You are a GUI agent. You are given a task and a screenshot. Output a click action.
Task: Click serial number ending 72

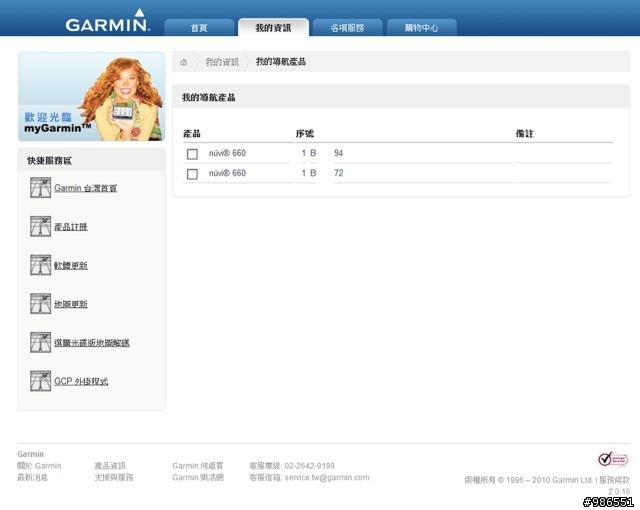[322, 173]
